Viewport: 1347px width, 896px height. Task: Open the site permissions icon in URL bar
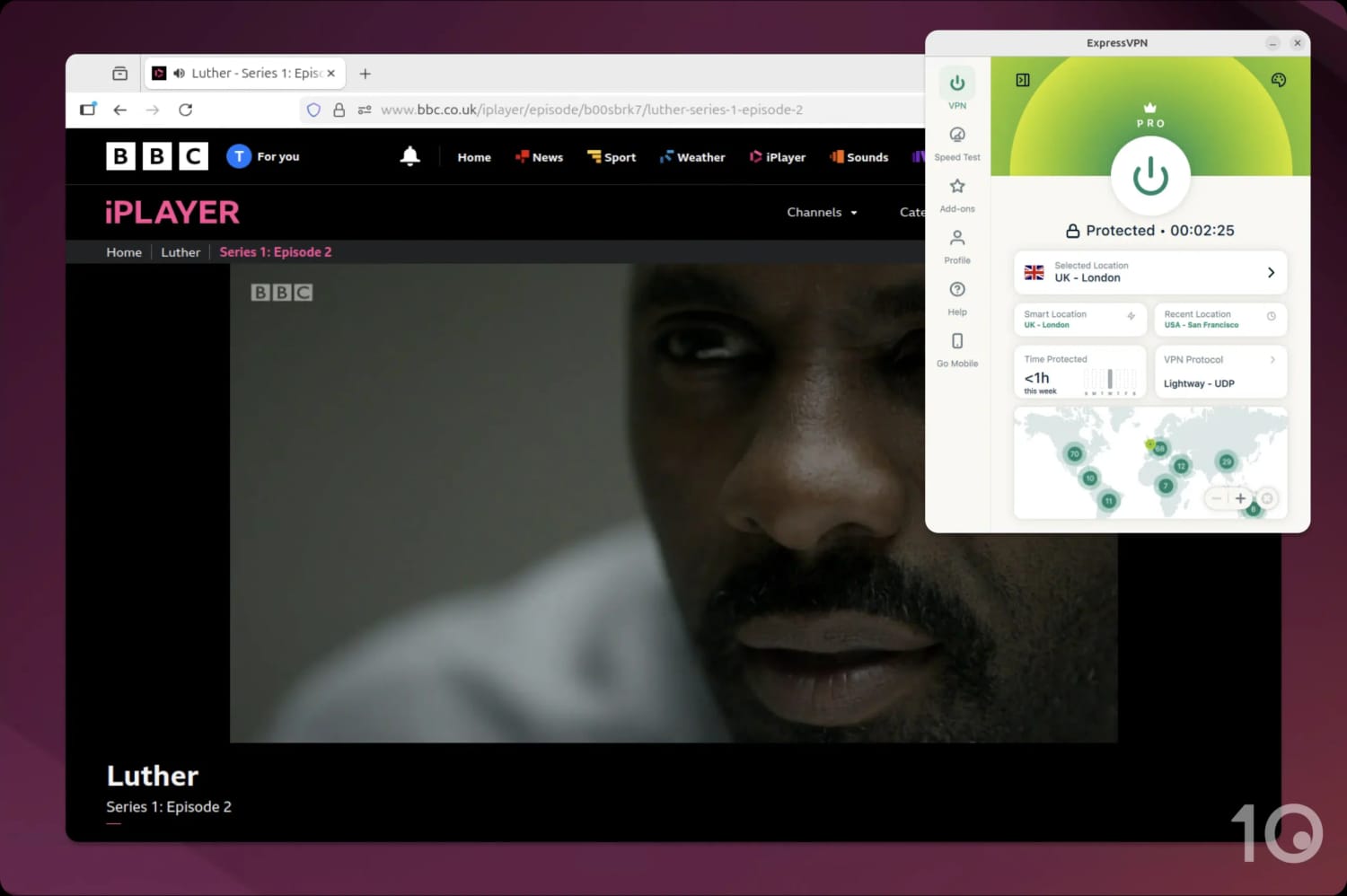pos(365,110)
